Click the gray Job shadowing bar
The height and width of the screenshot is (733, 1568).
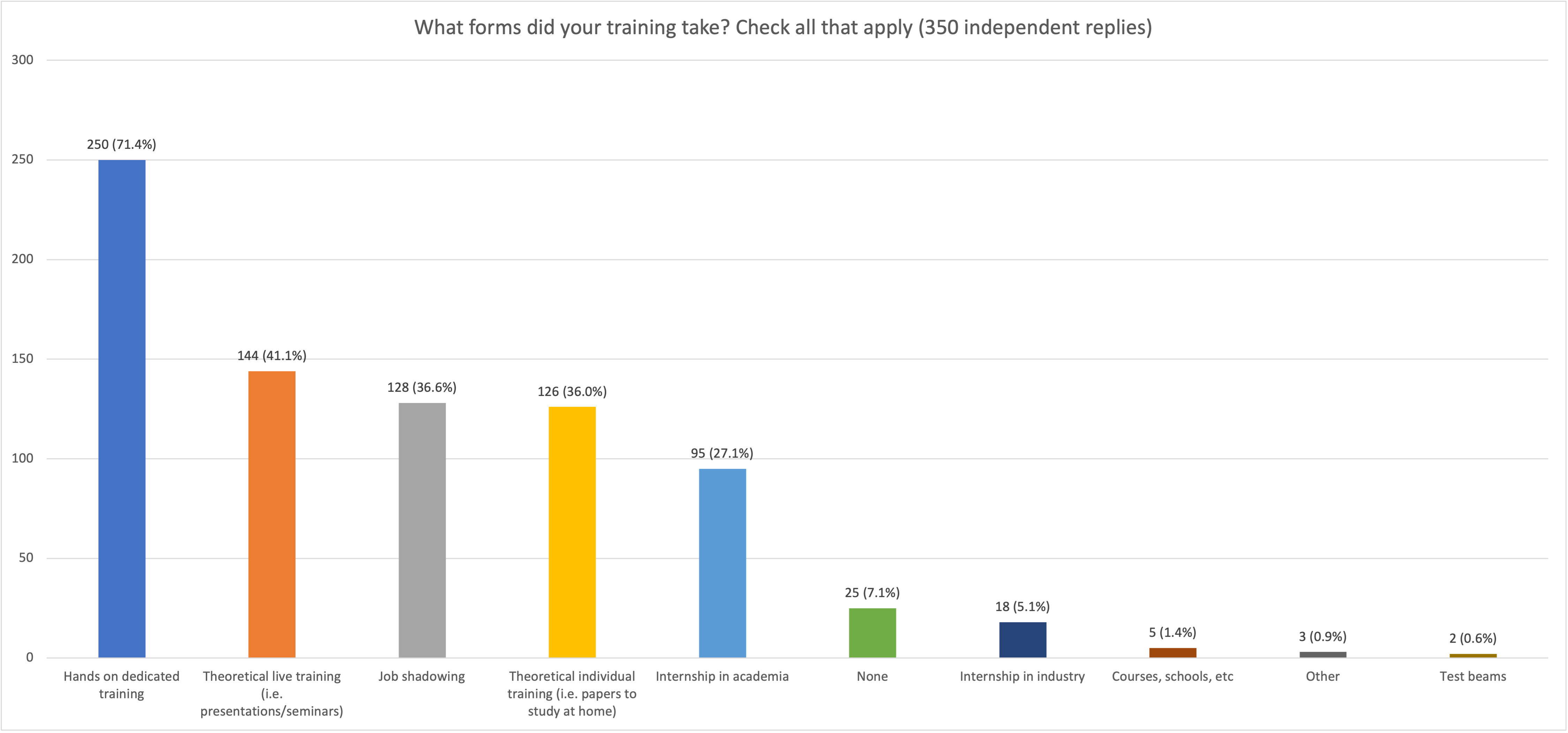coord(422,530)
